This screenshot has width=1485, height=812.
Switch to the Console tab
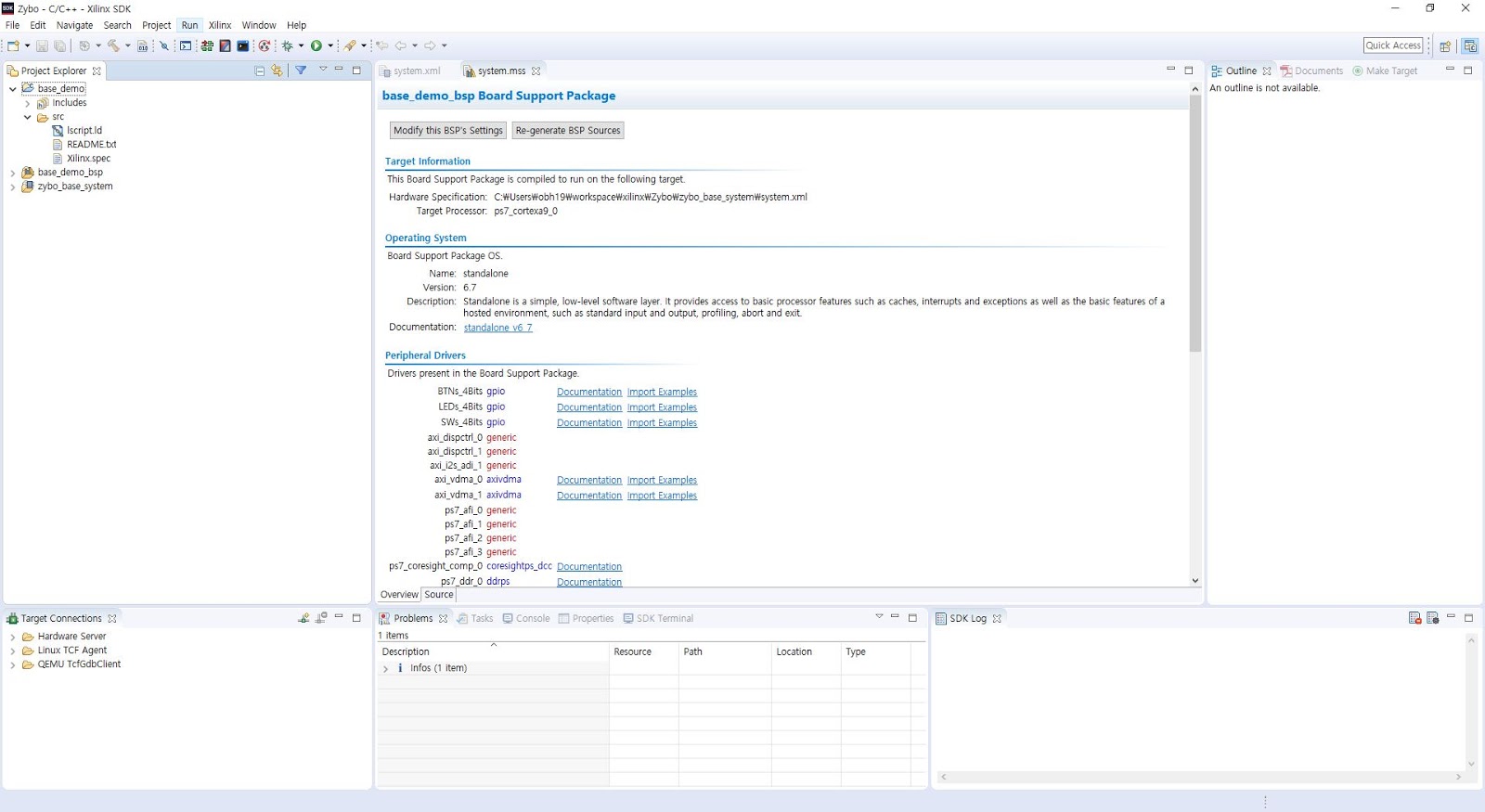(526, 619)
